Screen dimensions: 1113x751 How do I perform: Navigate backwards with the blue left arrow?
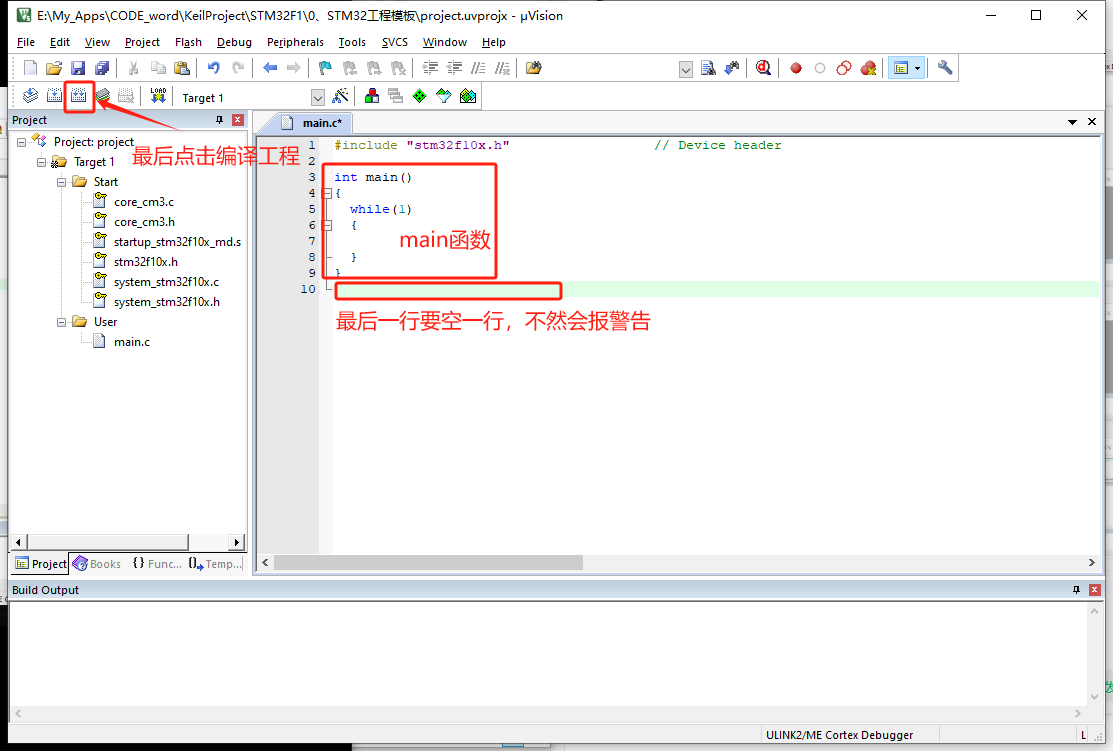(x=270, y=68)
